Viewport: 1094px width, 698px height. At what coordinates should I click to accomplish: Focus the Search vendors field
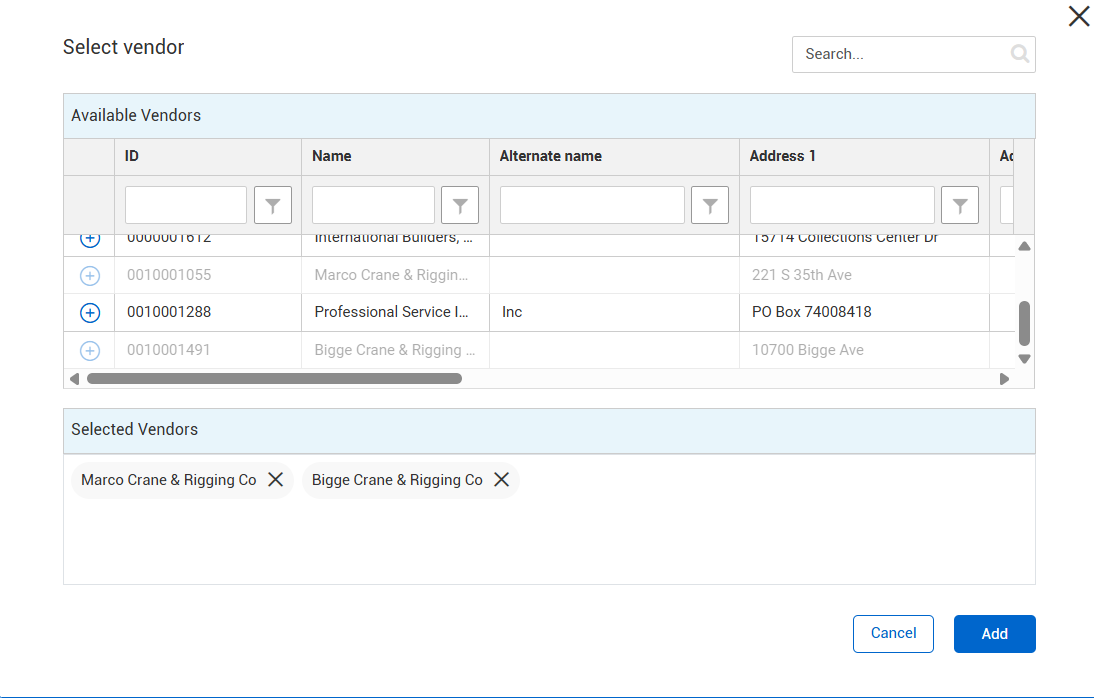pos(900,54)
